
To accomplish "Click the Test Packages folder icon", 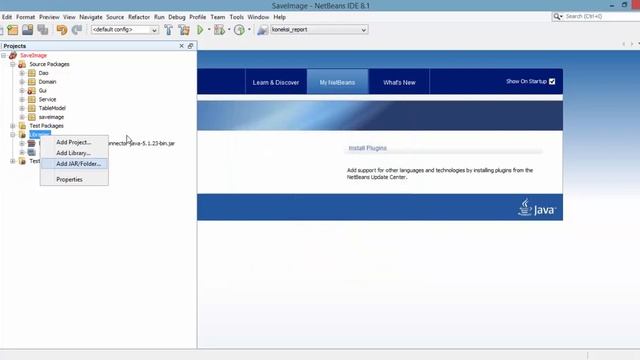I will click(x=22, y=126).
